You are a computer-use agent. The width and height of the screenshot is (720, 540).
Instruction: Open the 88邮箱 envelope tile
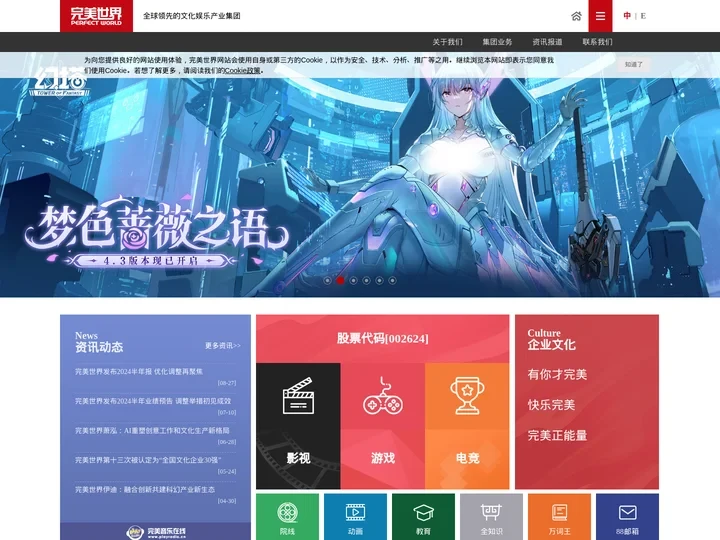(x=627, y=517)
